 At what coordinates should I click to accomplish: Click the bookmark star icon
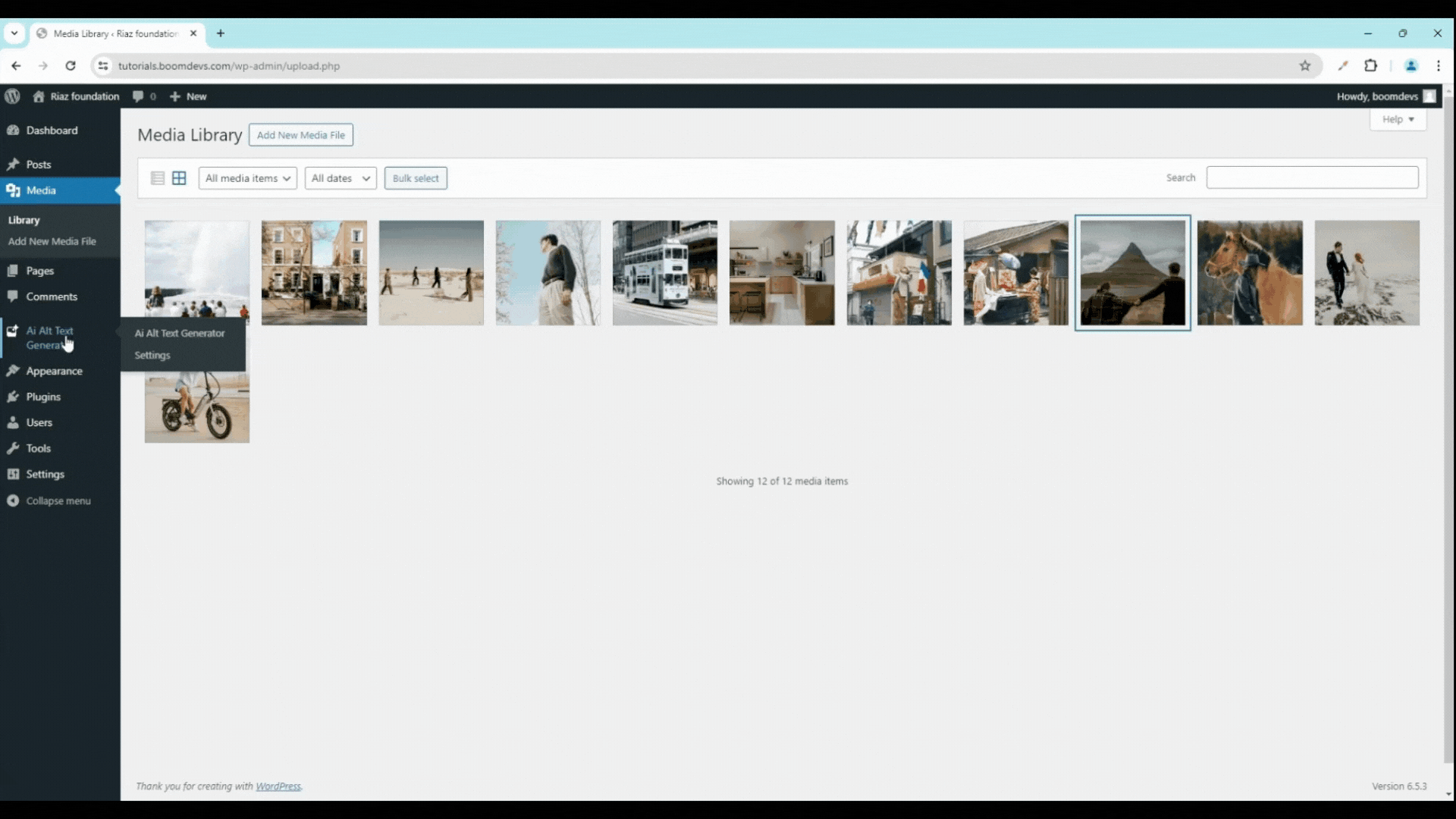(1304, 66)
